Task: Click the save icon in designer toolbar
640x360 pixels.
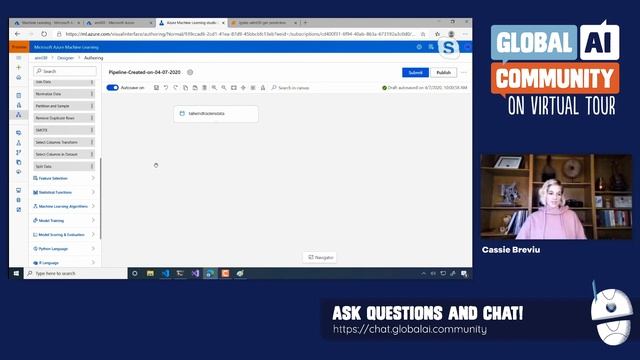Action: [156, 88]
